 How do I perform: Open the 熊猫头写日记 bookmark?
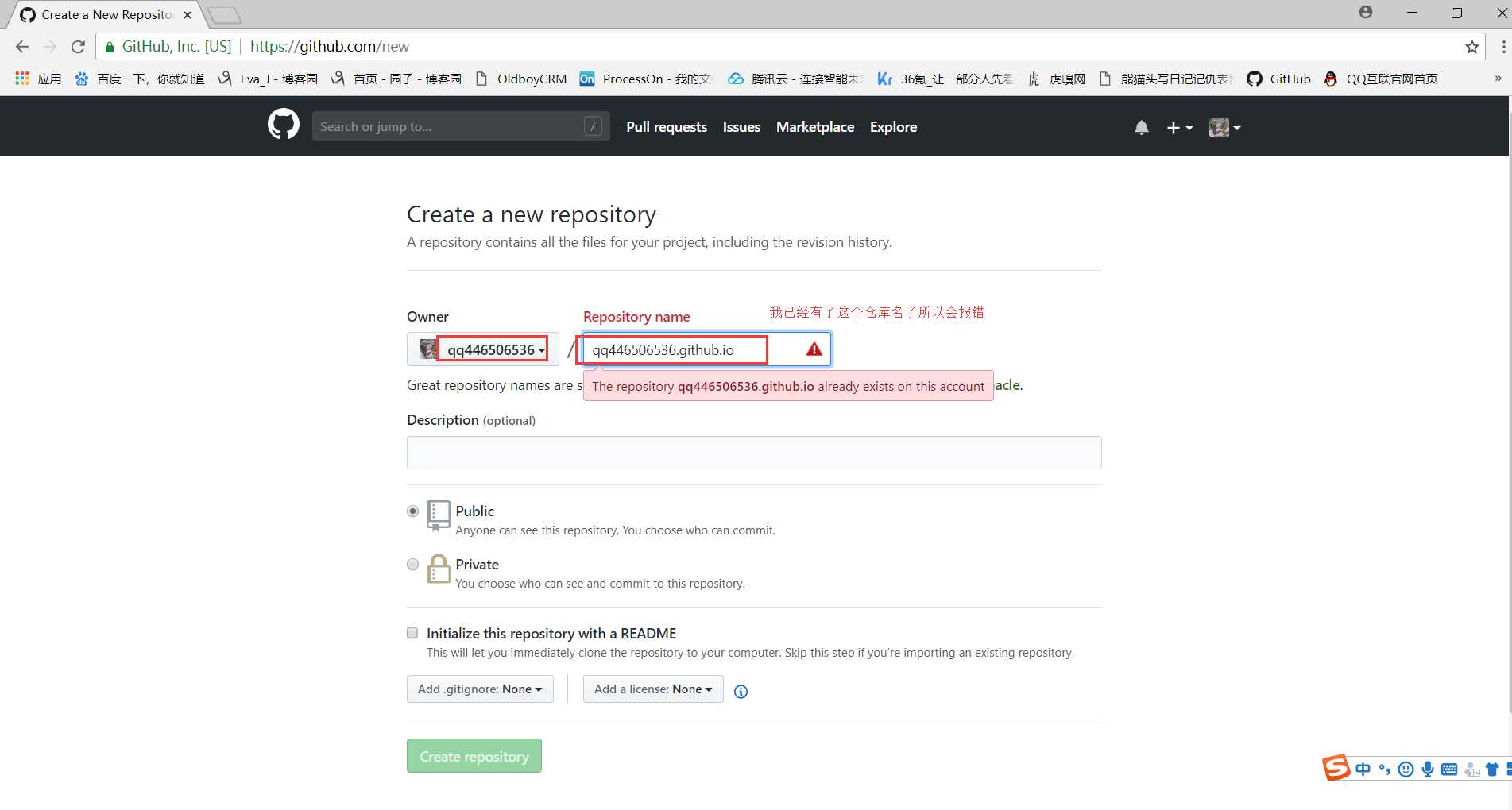point(1166,79)
